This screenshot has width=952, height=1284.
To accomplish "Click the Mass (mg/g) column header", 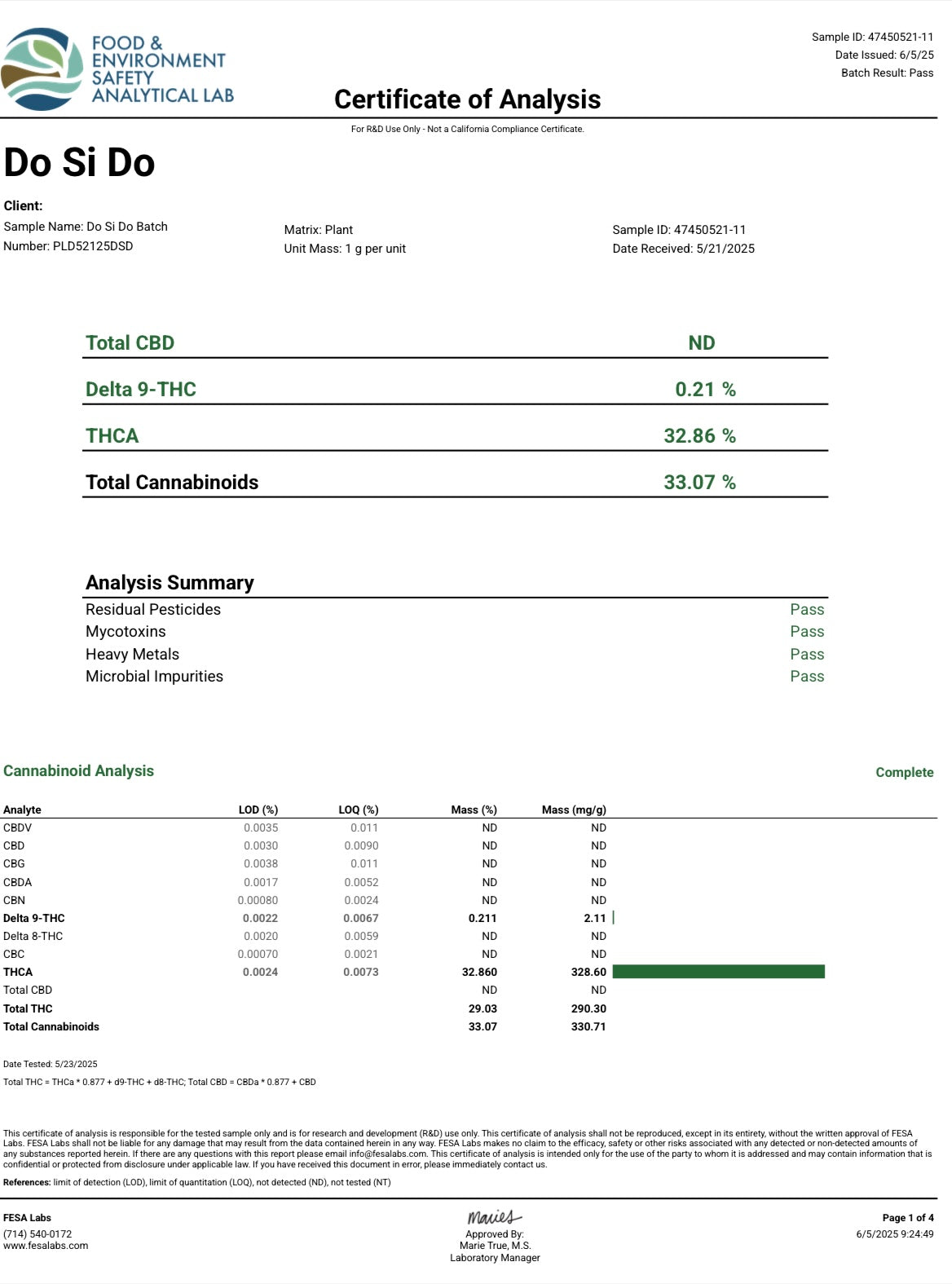I will click(574, 810).
